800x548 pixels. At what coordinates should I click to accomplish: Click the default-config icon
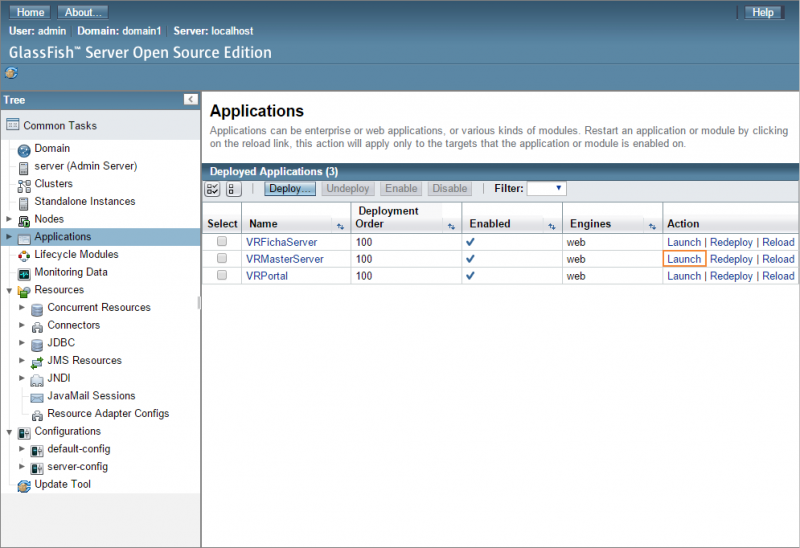37,451
